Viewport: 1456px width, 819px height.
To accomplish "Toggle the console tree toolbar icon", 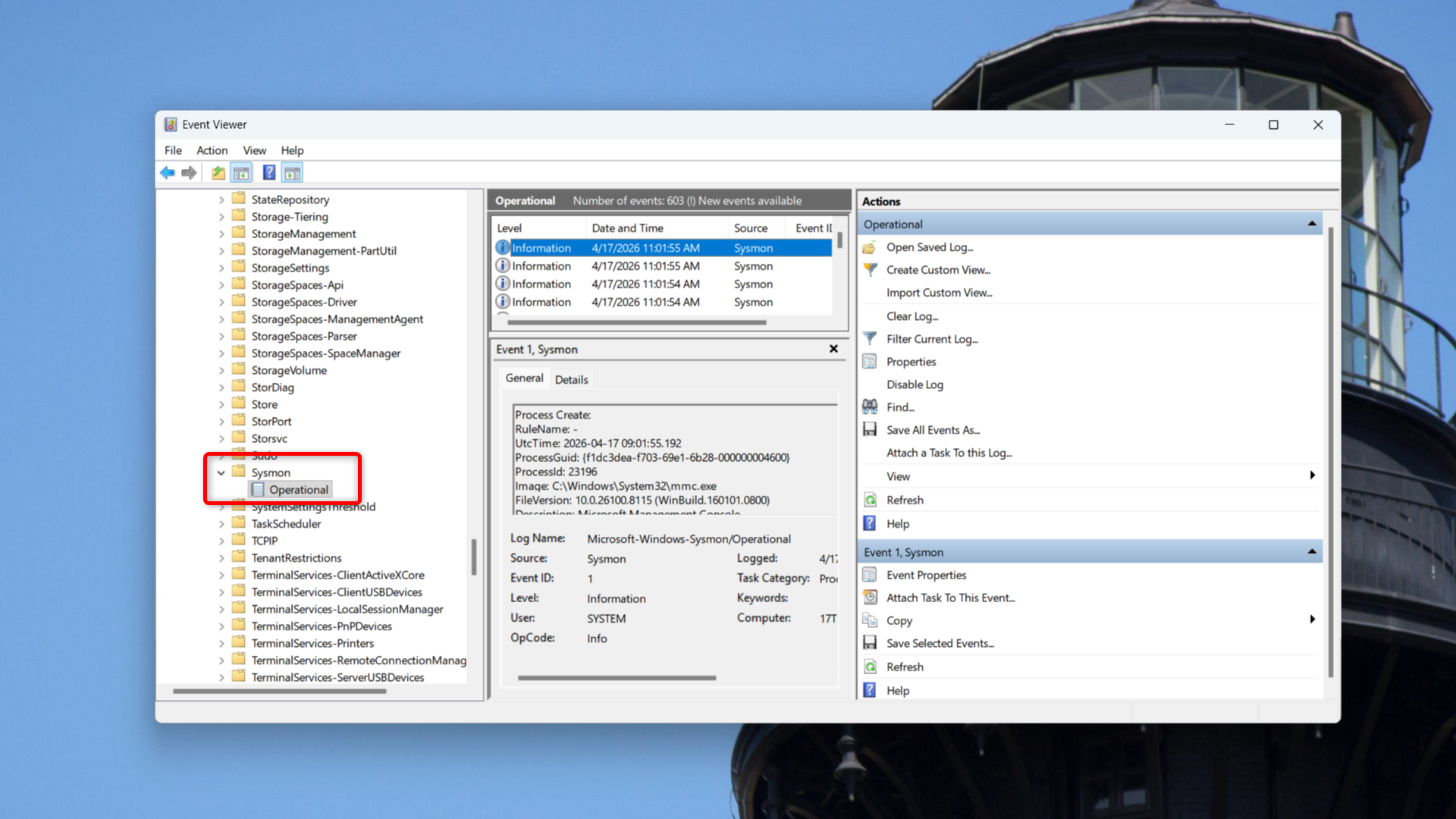I will [x=242, y=173].
